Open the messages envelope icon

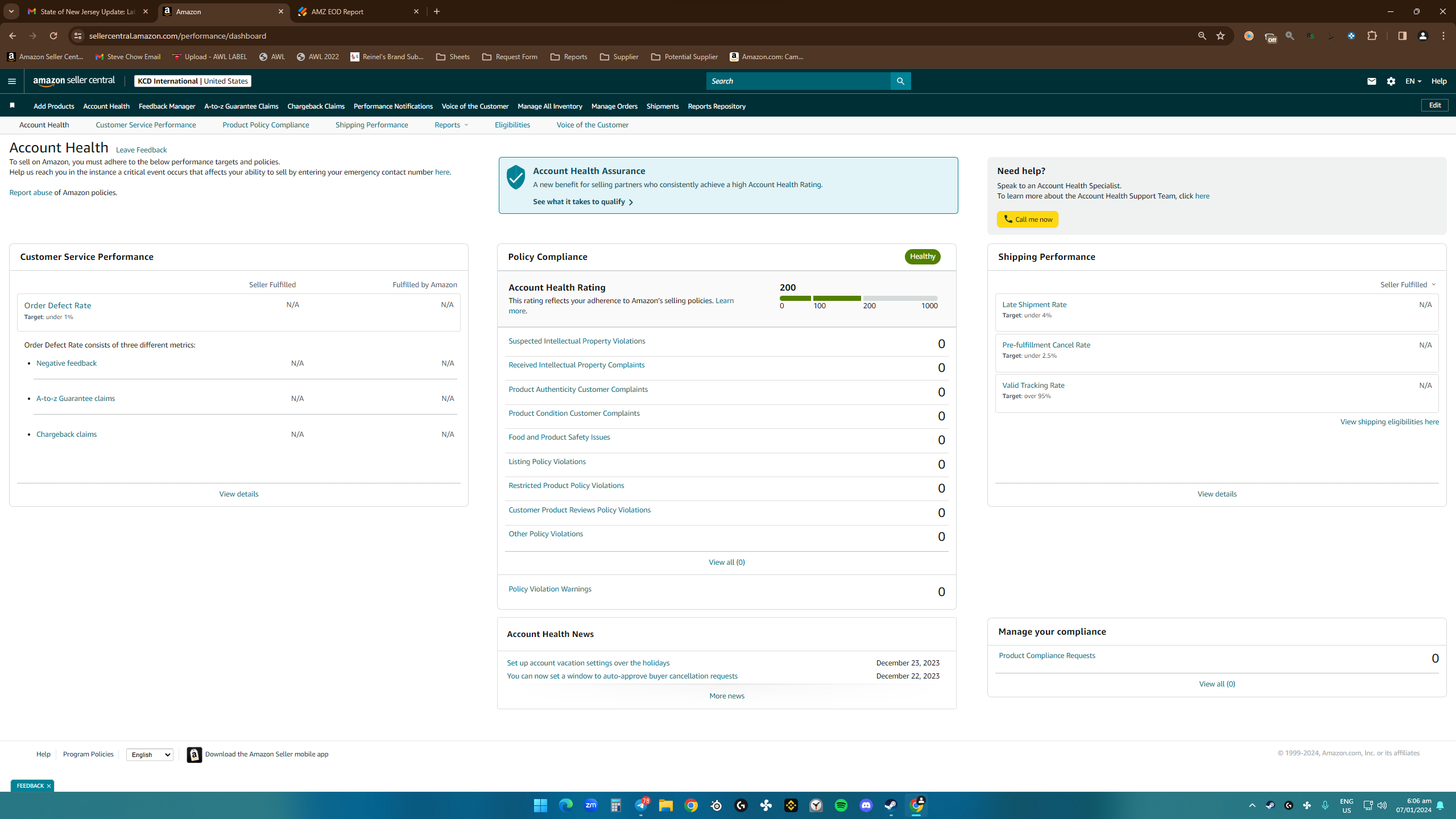tap(1372, 81)
